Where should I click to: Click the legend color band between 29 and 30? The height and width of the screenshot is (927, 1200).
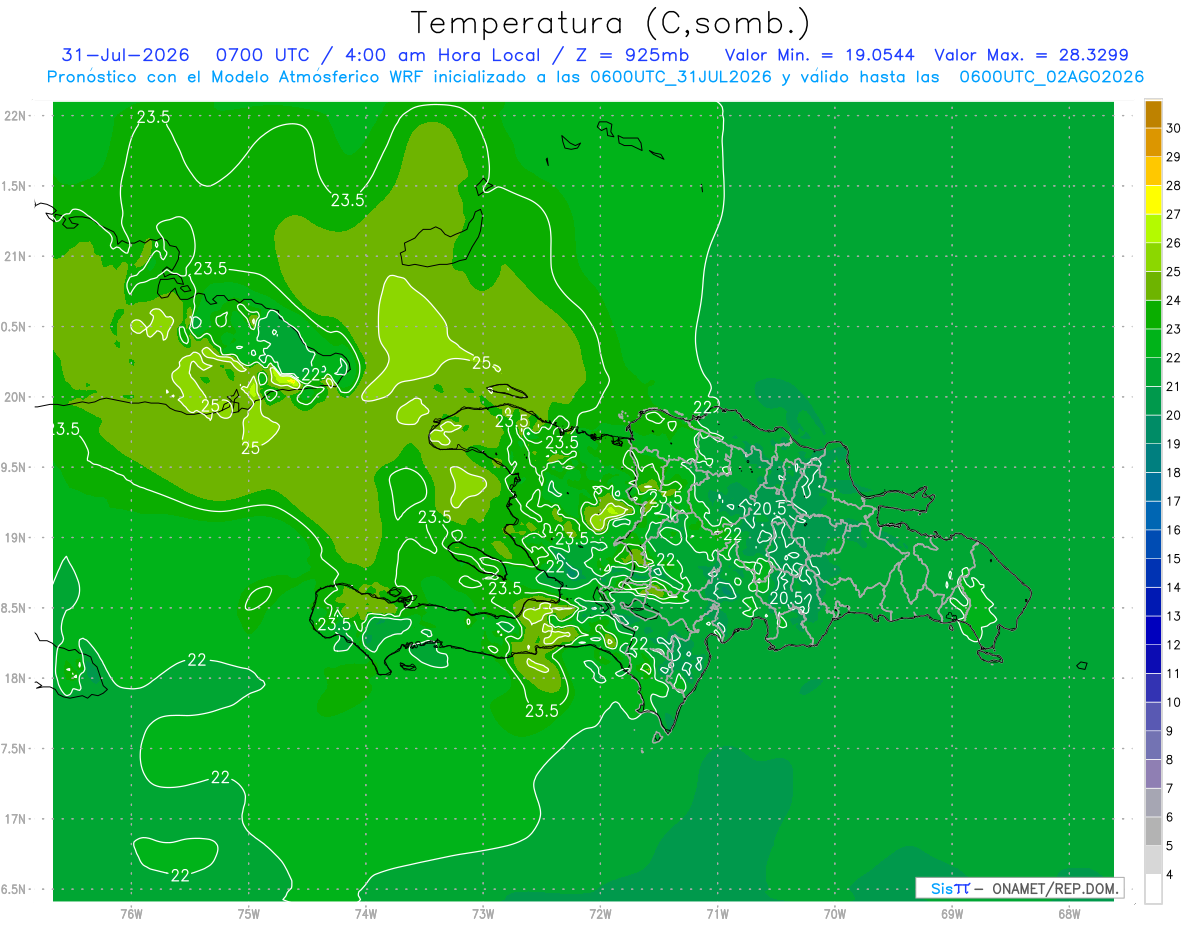click(1153, 143)
